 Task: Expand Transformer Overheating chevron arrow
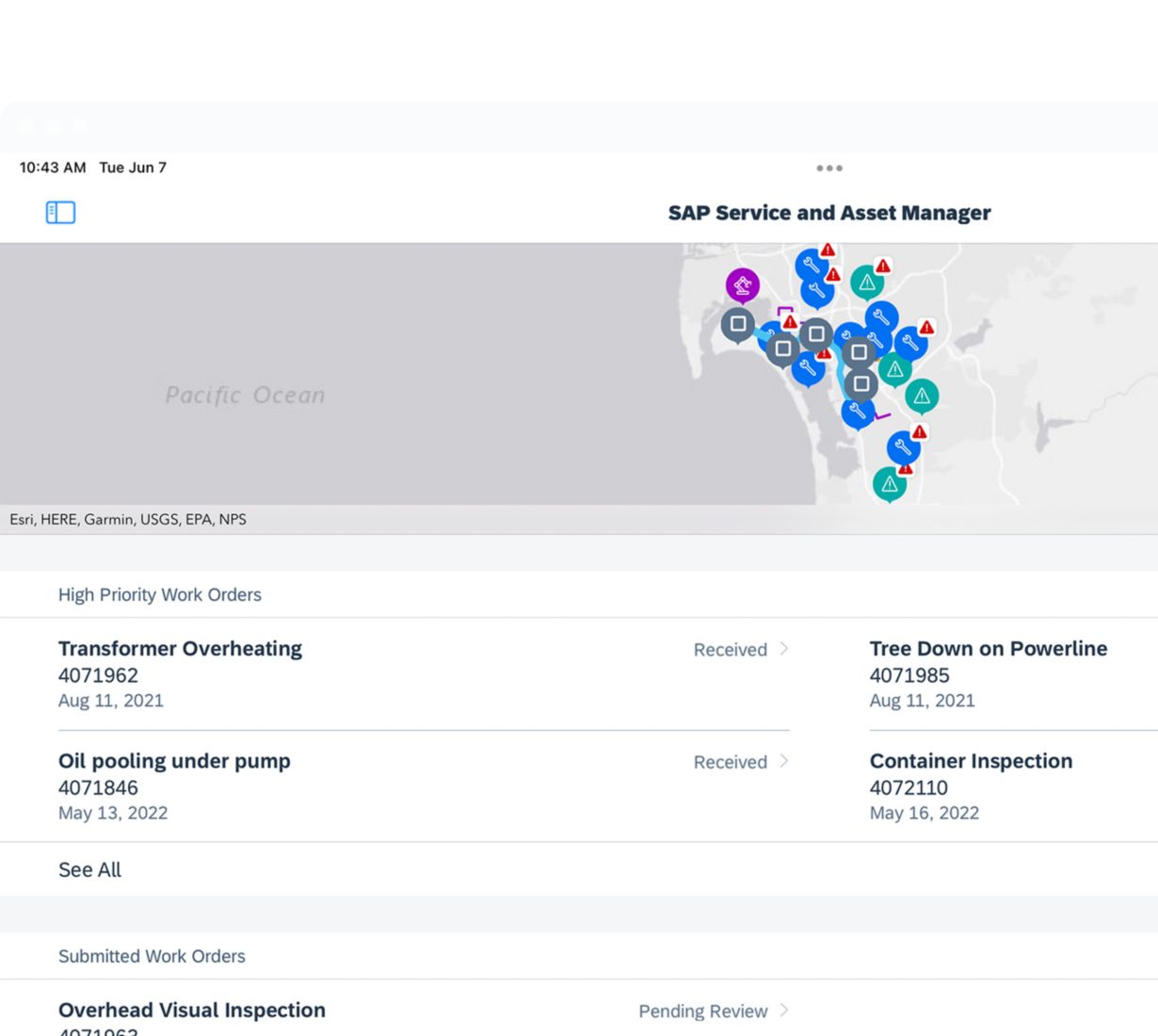(x=784, y=649)
